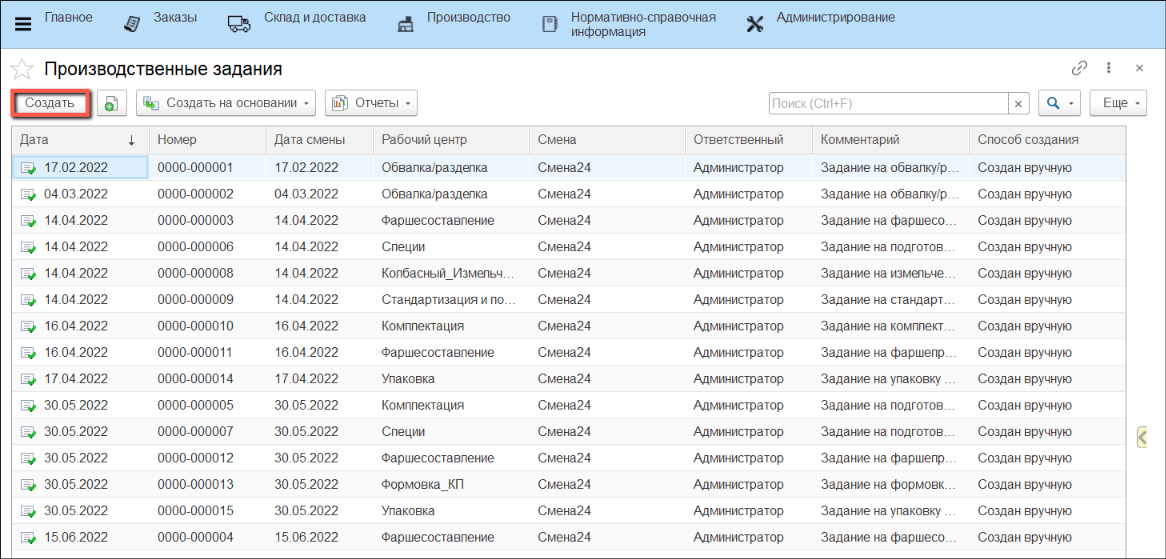The image size is (1166, 559).
Task: Open the Еще dropdown menu
Action: 1120,103
